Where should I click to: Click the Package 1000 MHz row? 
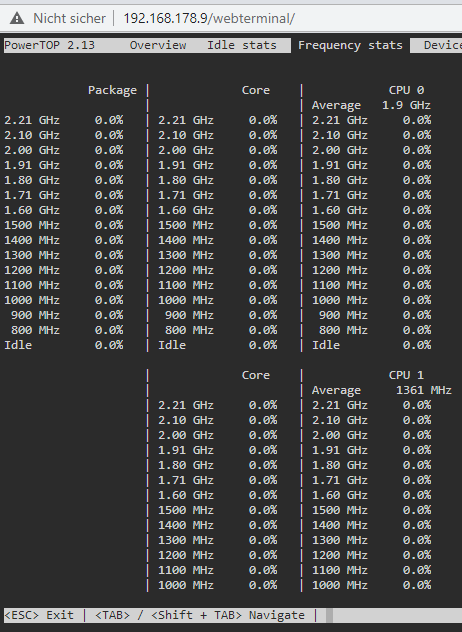(64, 300)
